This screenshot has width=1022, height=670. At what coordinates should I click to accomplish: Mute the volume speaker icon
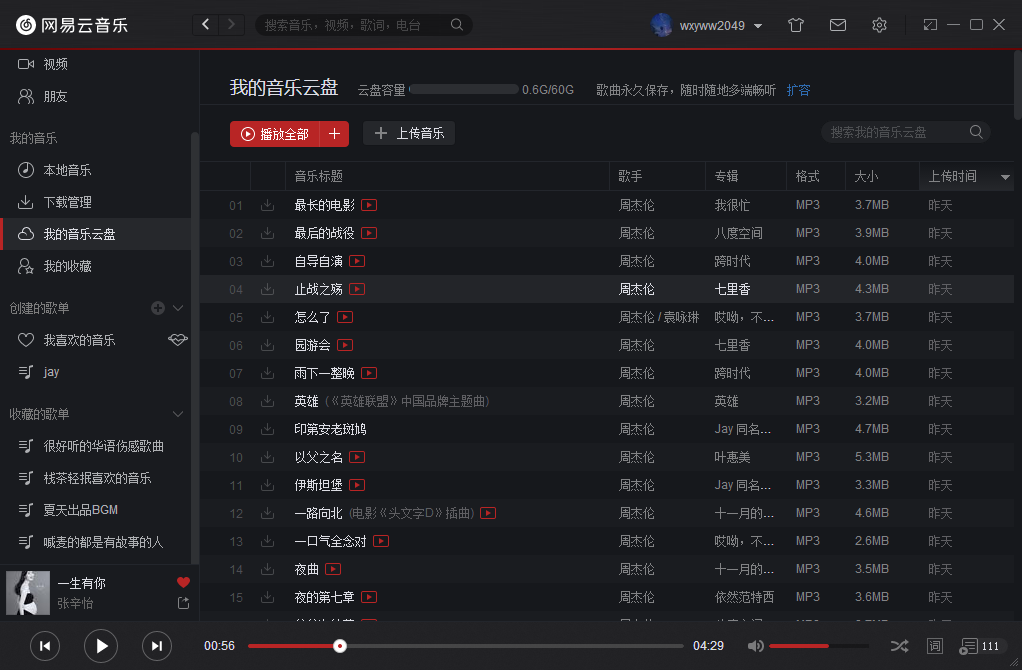point(755,646)
